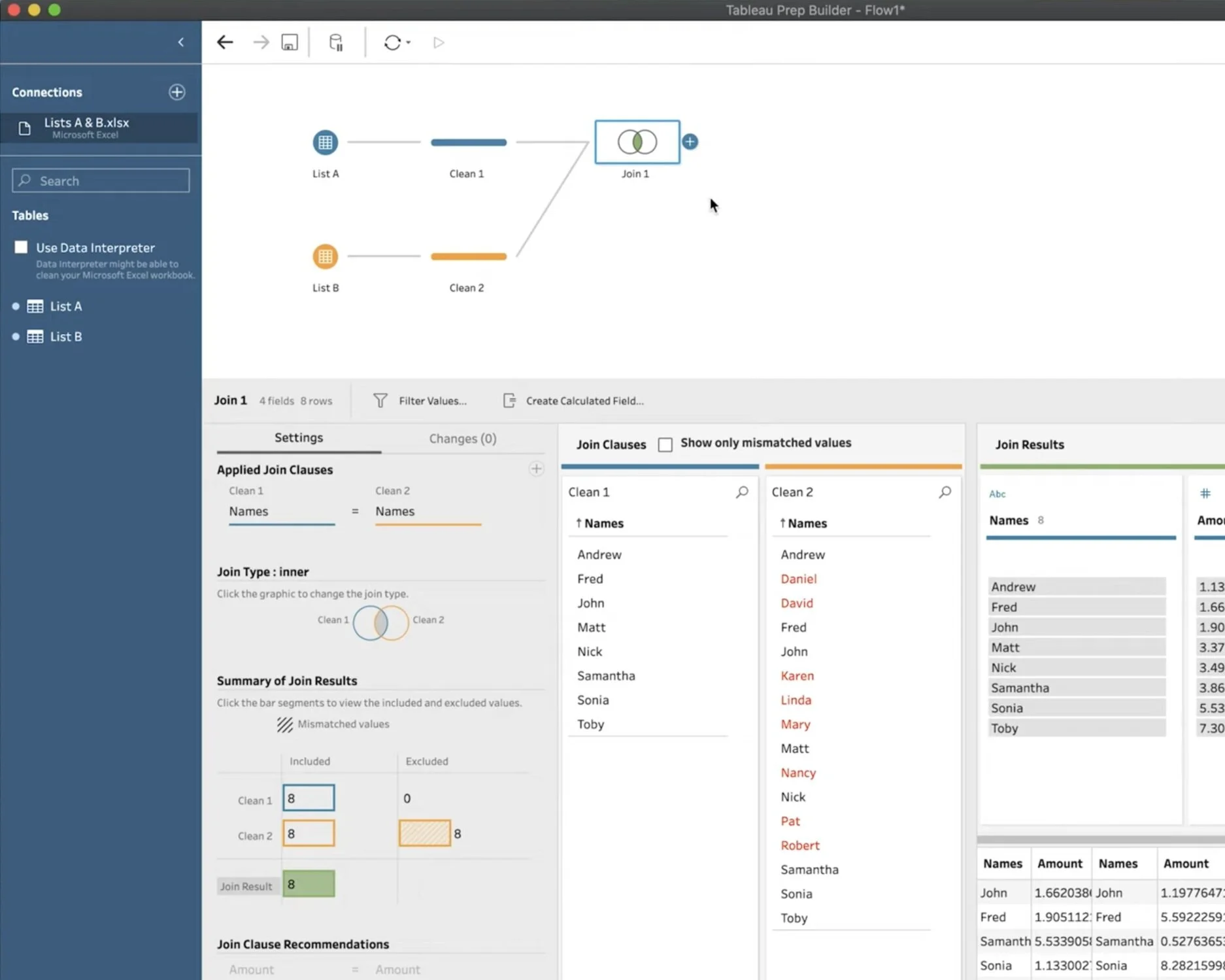The height and width of the screenshot is (980, 1225).
Task: Switch to the Settings tab
Action: (299, 438)
